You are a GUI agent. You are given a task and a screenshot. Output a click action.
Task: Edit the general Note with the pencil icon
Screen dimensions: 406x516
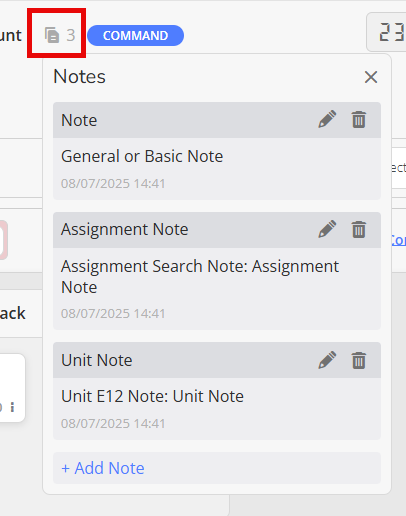(x=327, y=119)
